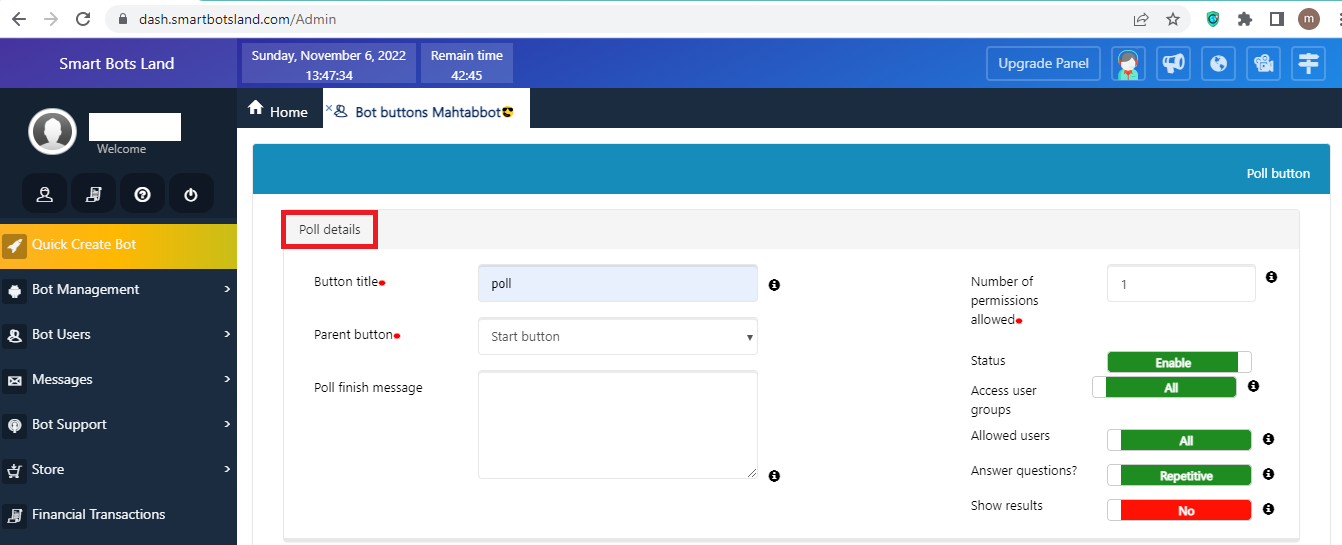Viewport: 1342px width, 545px height.
Task: Expand the Bot Management menu
Action: point(118,289)
